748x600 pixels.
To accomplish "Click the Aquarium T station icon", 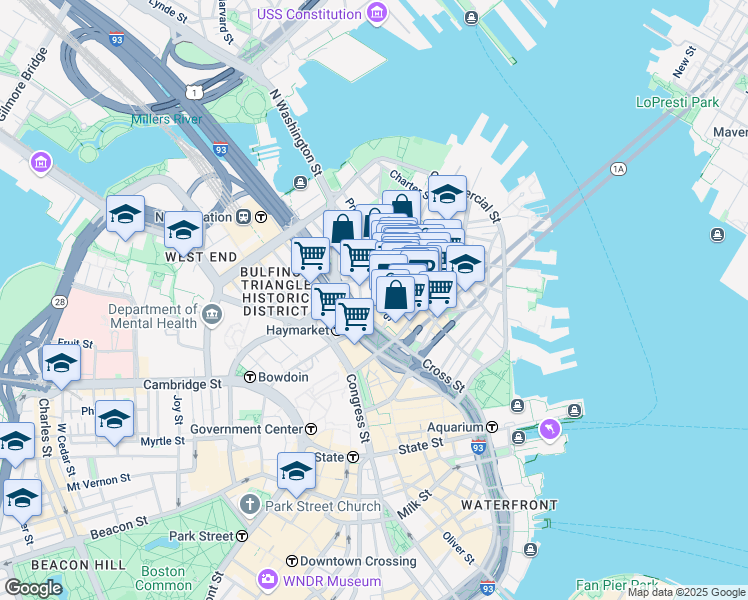I will (x=492, y=427).
